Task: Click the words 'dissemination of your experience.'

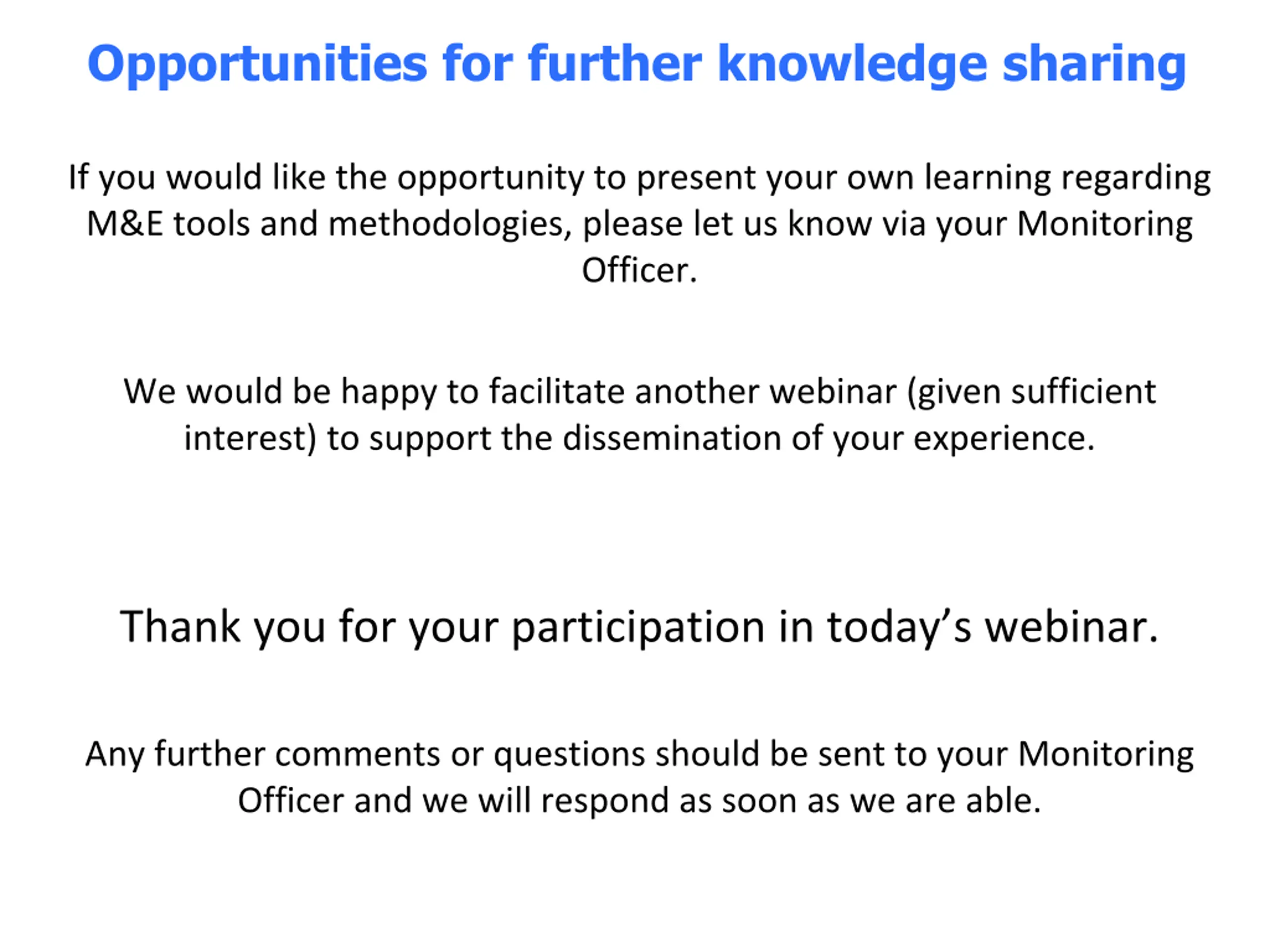Action: pyautogui.click(x=828, y=439)
